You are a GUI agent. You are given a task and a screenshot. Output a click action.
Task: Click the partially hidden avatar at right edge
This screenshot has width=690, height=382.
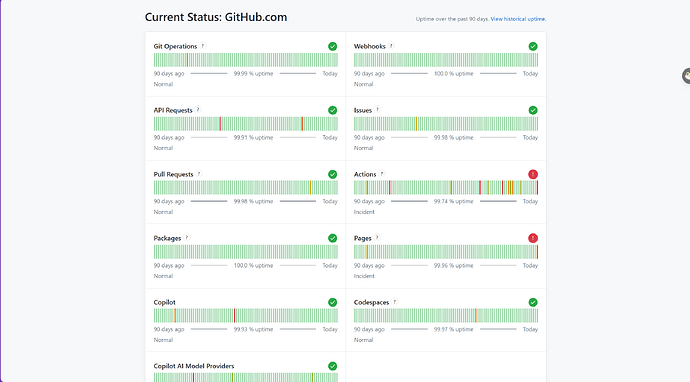686,76
